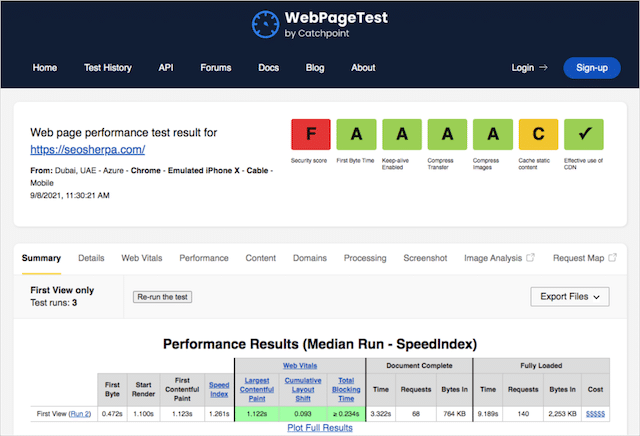640x436 pixels.
Task: Click Fully Loaded bytes 2,253 KB
Action: tap(562, 414)
